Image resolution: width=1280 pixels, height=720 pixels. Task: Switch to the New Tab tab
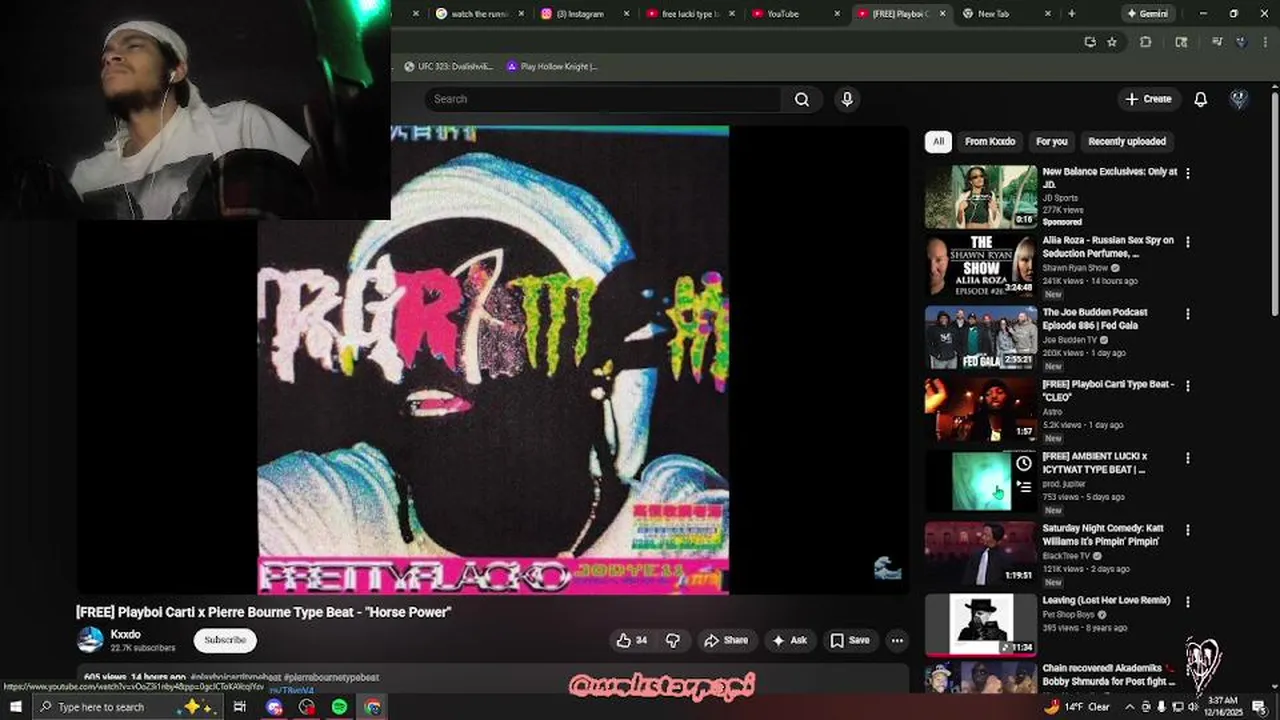1005,14
